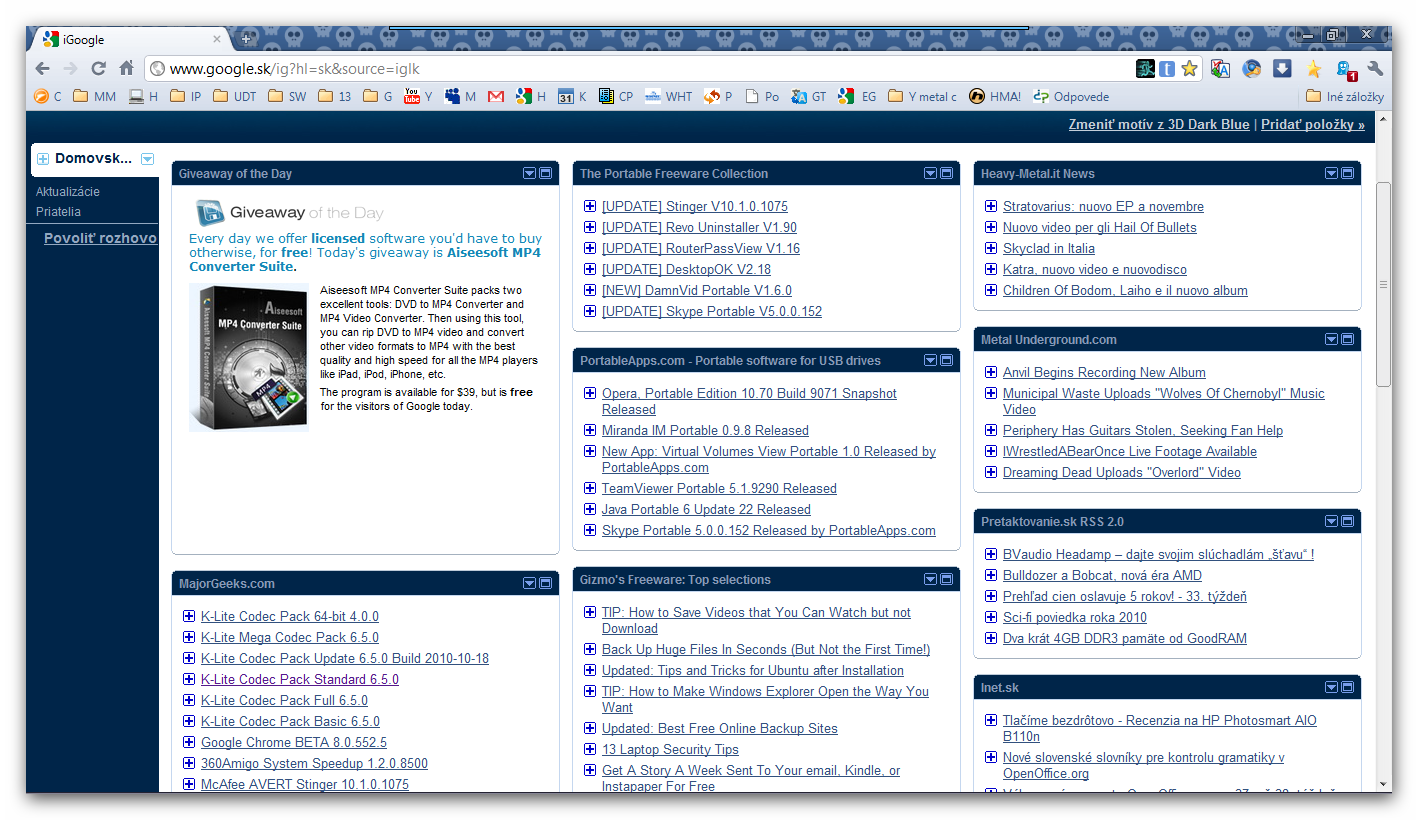Open the Gmail envelope bookmark
Viewport: 1418px width, 820px height.
tap(496, 97)
